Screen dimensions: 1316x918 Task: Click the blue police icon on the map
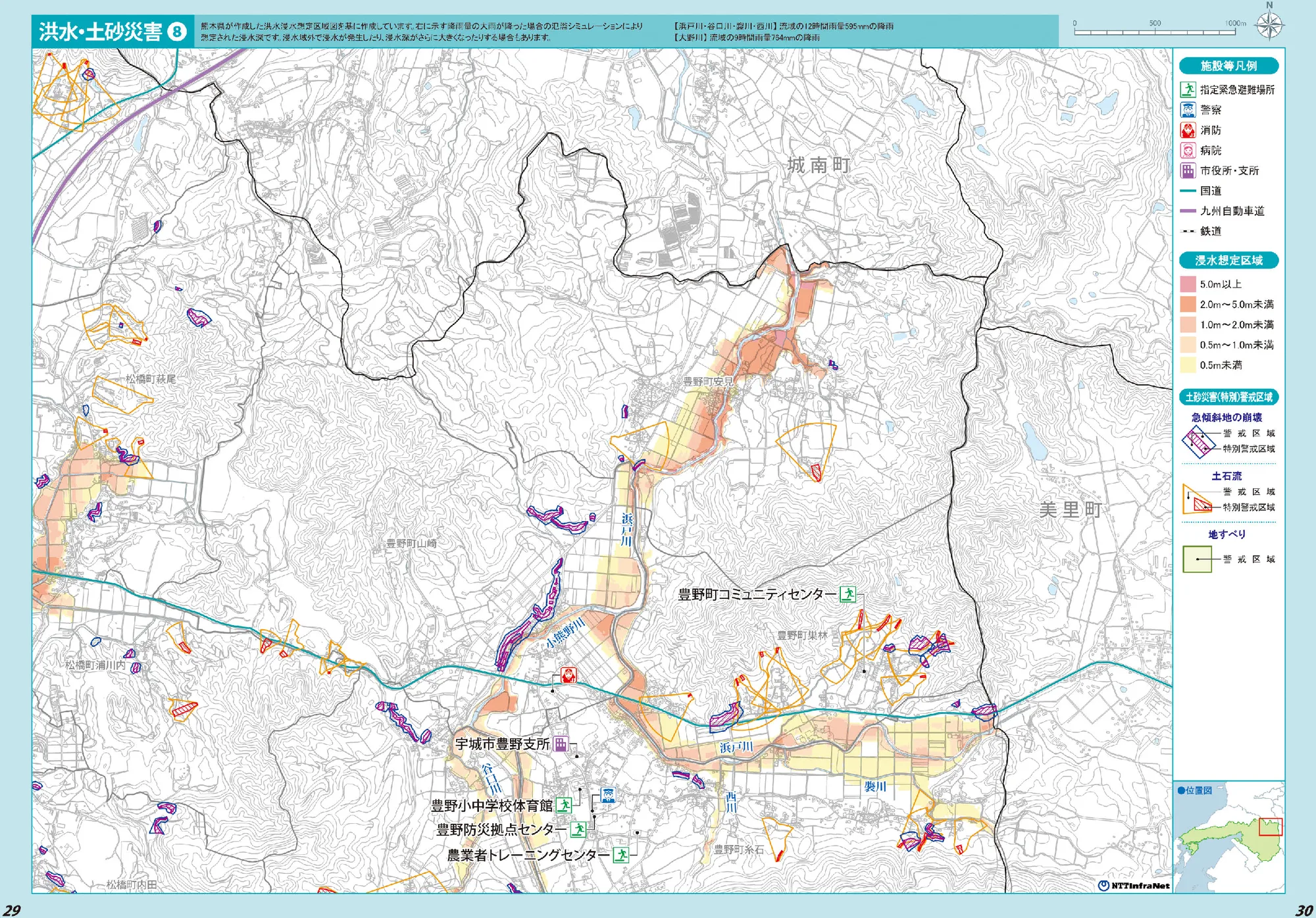pos(608,795)
